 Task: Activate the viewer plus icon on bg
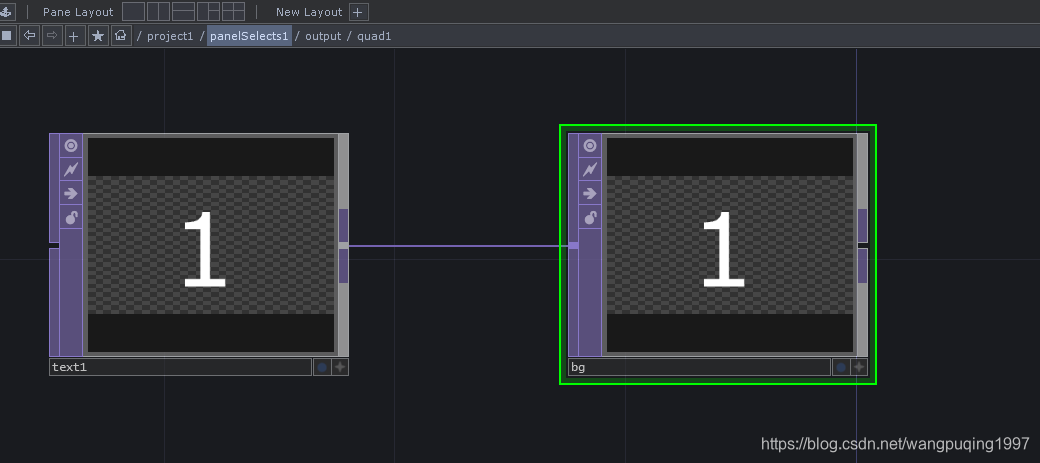[x=860, y=367]
